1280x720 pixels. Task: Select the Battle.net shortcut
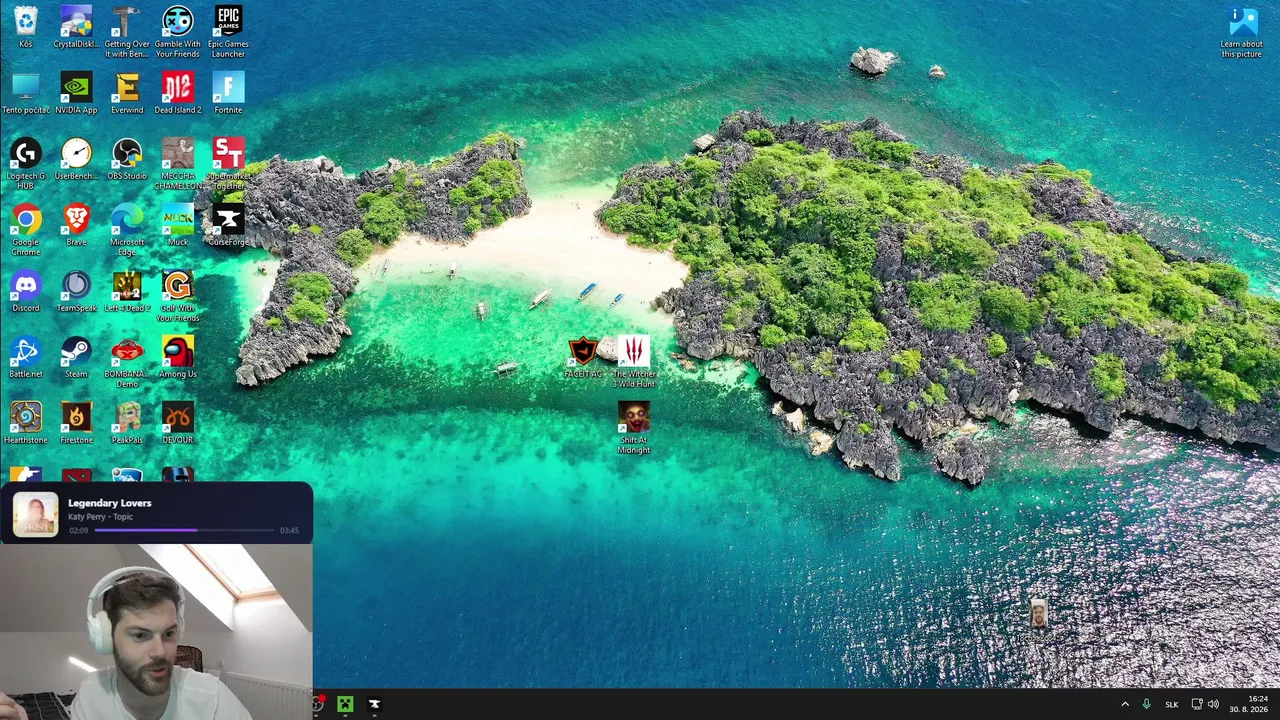pyautogui.click(x=26, y=357)
